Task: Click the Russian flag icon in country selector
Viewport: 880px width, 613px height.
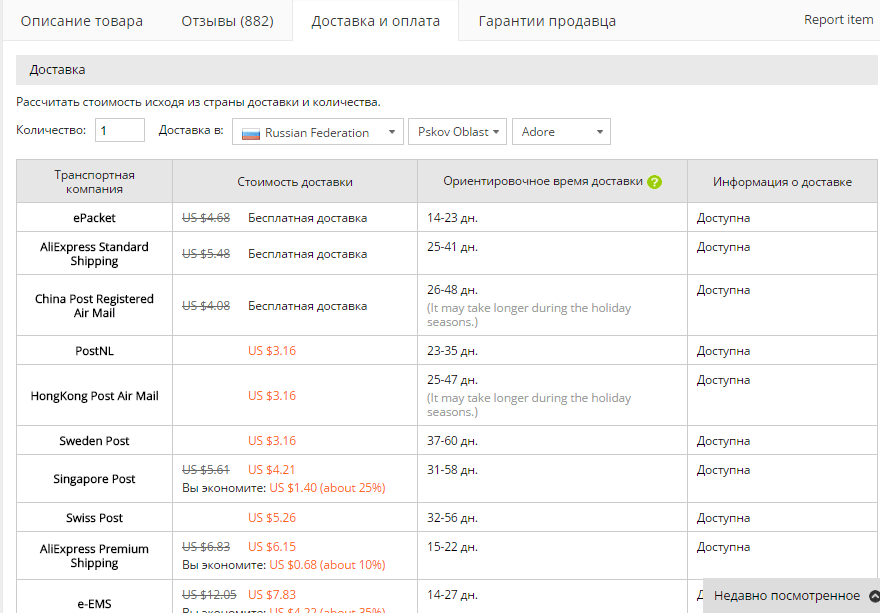Action: coord(251,133)
